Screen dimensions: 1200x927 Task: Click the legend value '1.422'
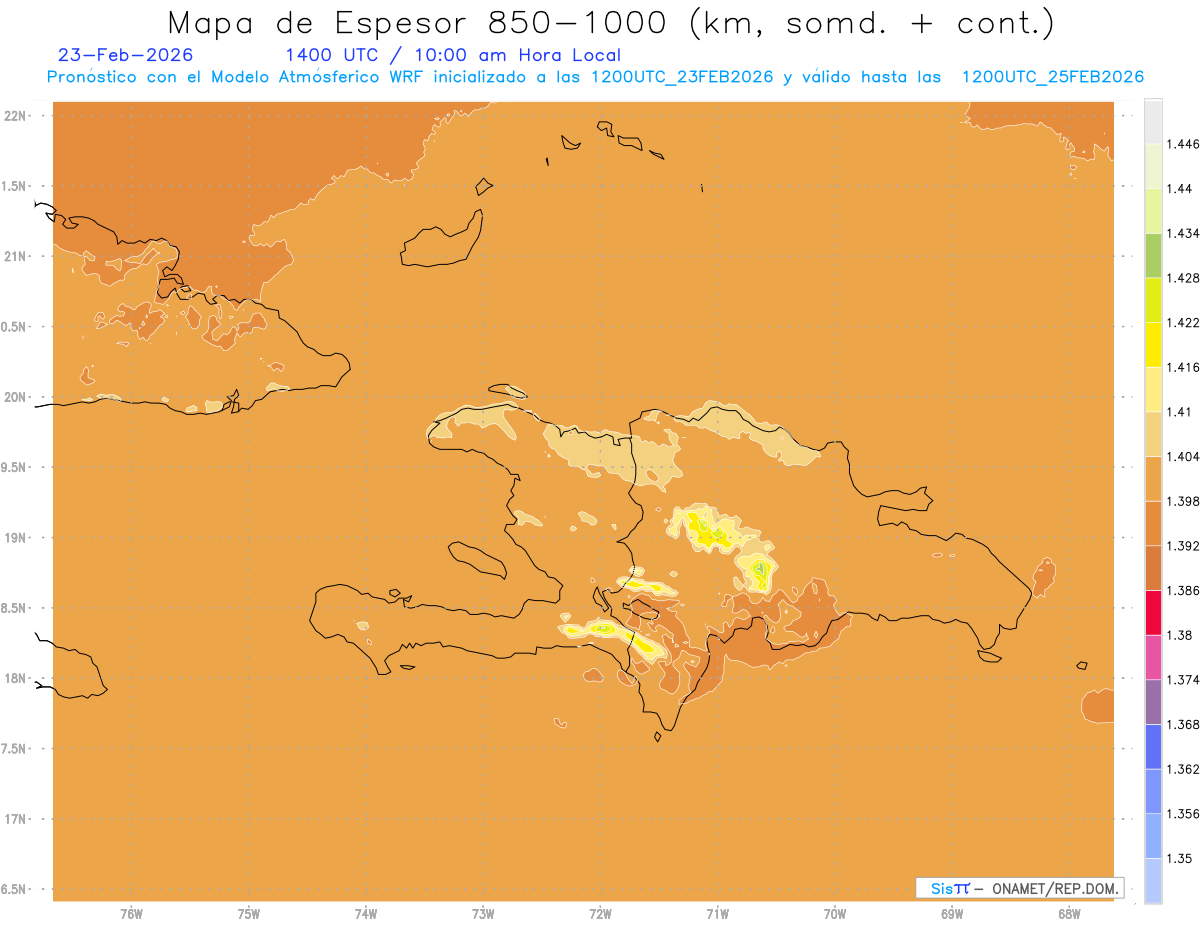click(1183, 323)
